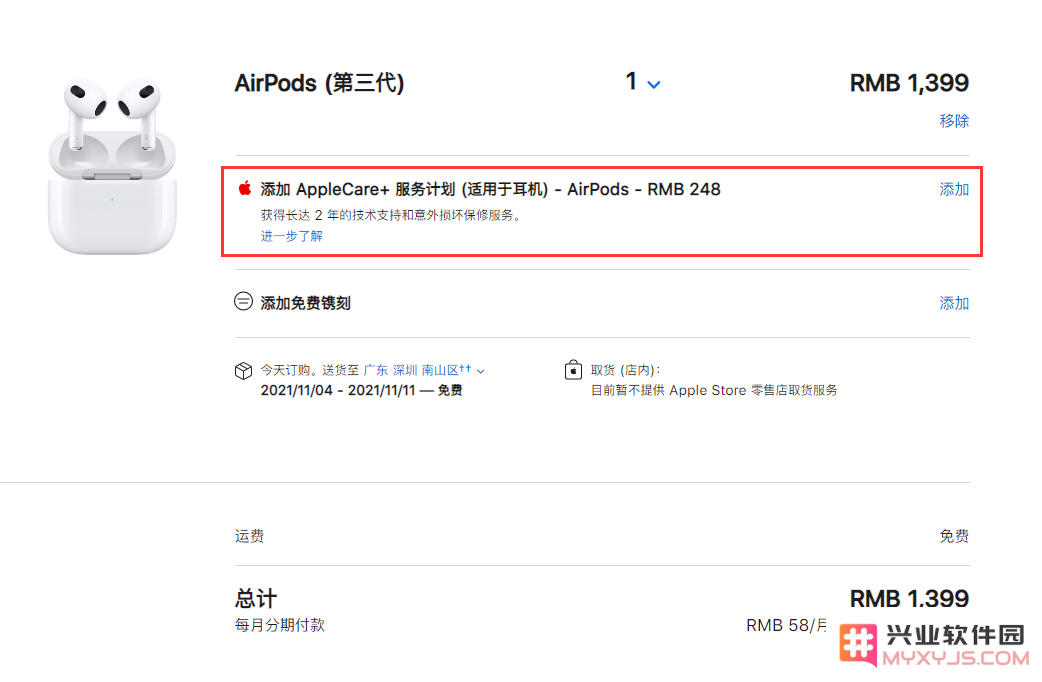
Task: Click the AirPods (第三代) product title
Action: [x=320, y=83]
